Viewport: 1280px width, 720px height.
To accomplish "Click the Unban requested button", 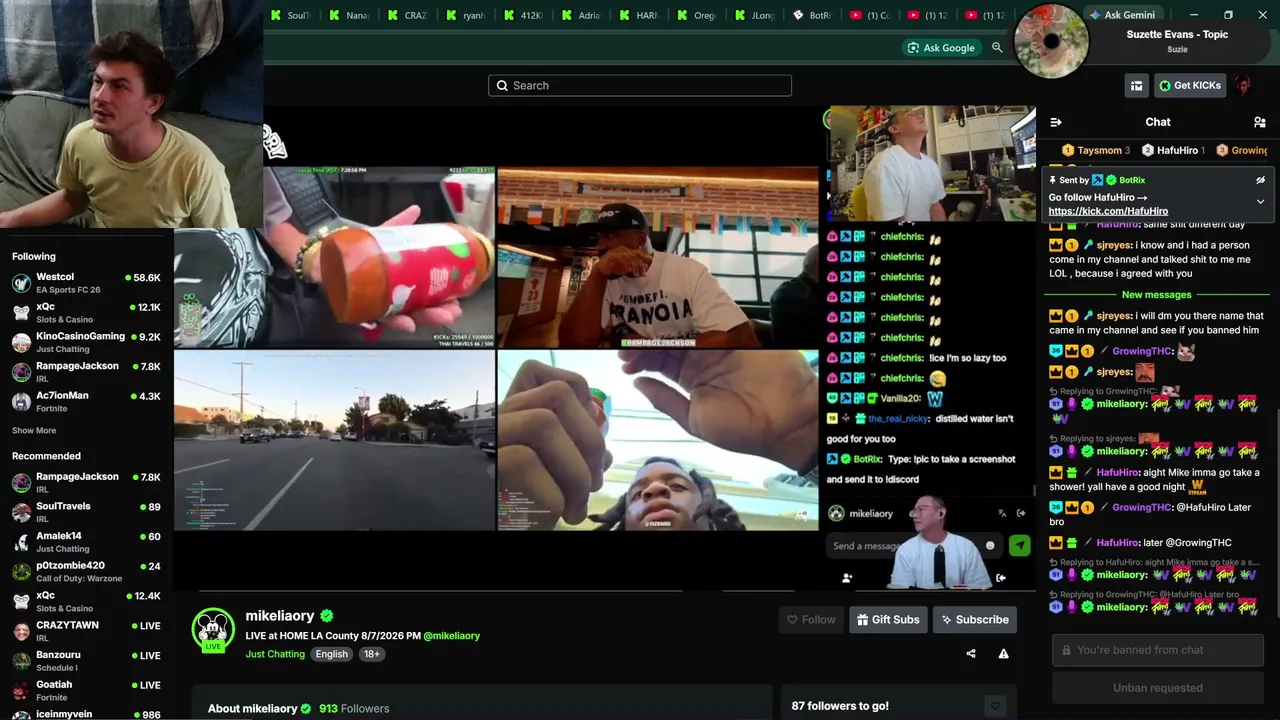I will 1158,688.
